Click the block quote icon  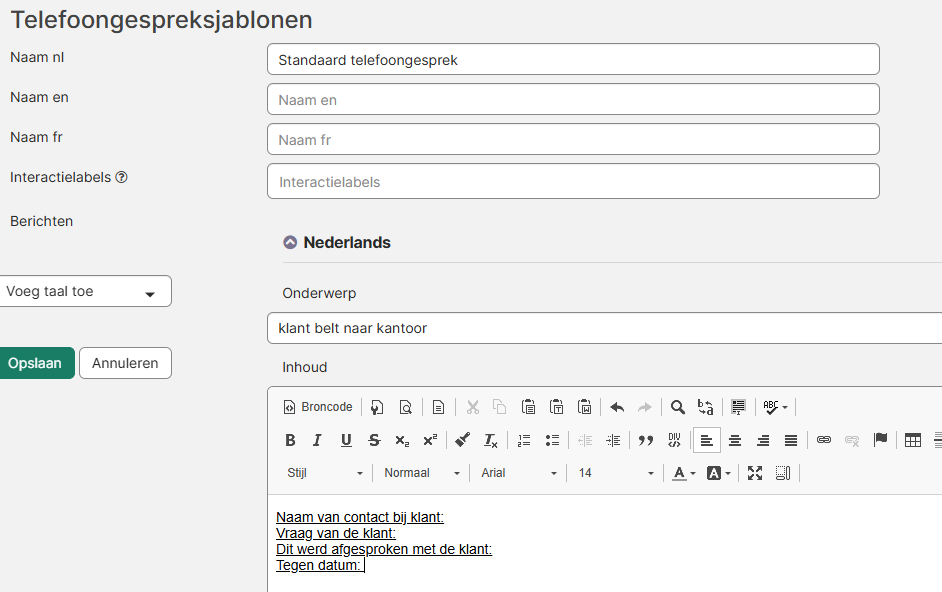point(646,440)
